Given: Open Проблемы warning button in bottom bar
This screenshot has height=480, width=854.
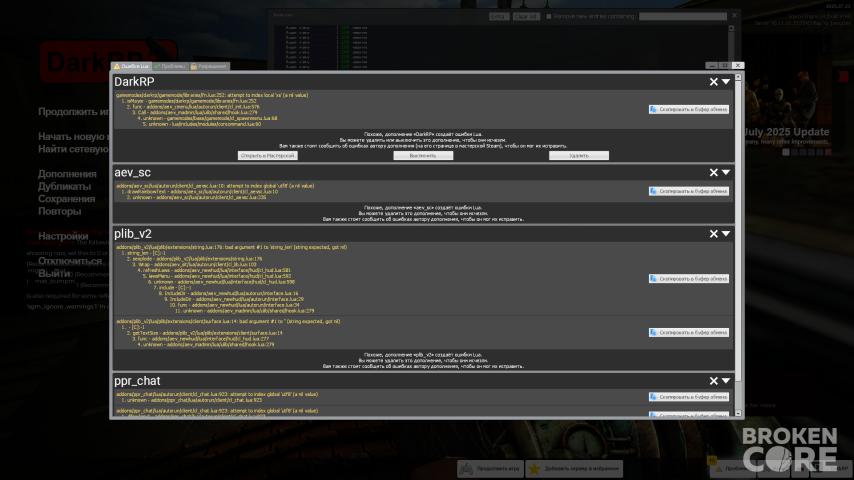Looking at the screenshot, I should 731,469.
